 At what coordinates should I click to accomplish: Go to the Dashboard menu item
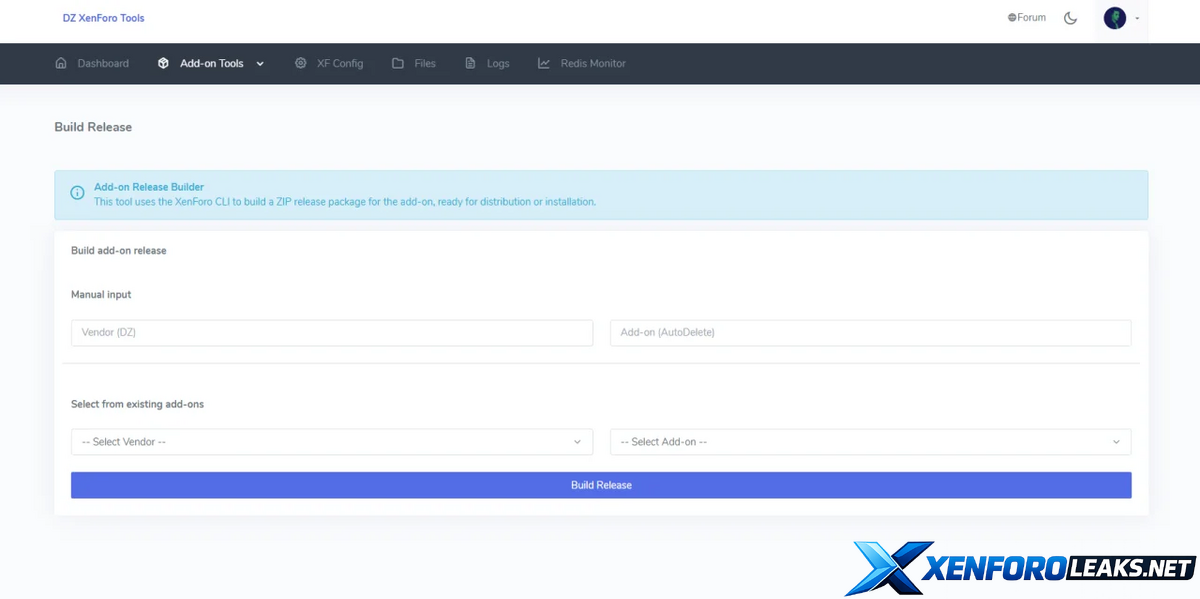click(103, 63)
